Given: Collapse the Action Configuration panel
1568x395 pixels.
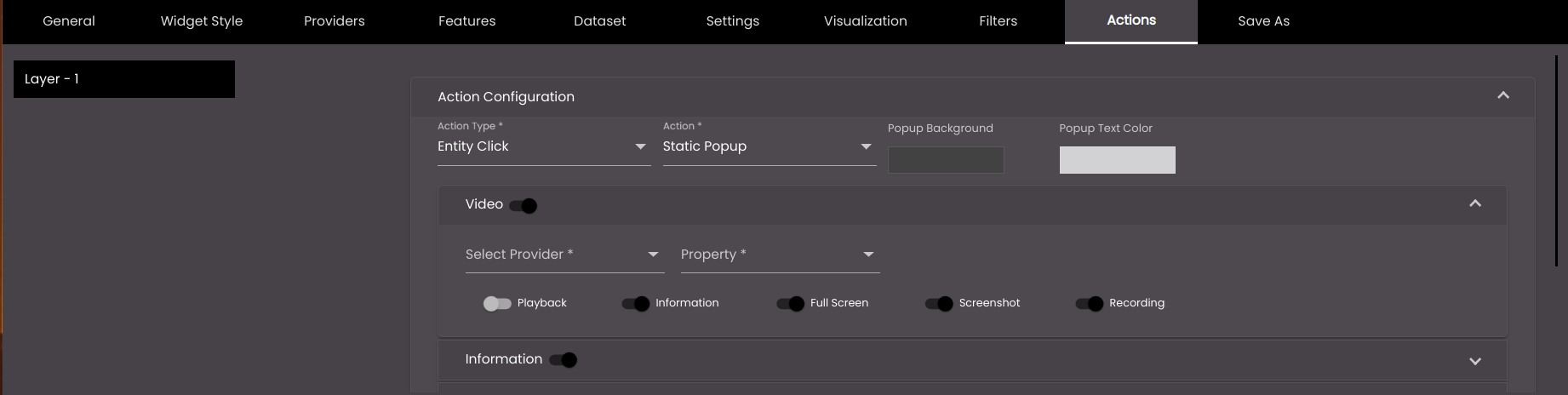Looking at the screenshot, I should [x=1503, y=96].
